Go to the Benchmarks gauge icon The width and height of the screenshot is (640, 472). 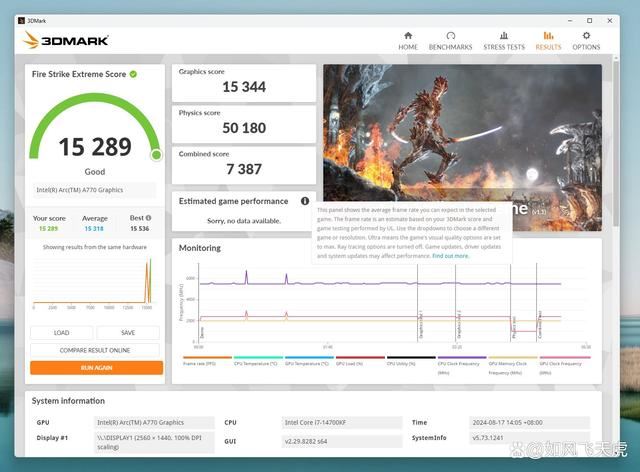pyautogui.click(x=450, y=36)
